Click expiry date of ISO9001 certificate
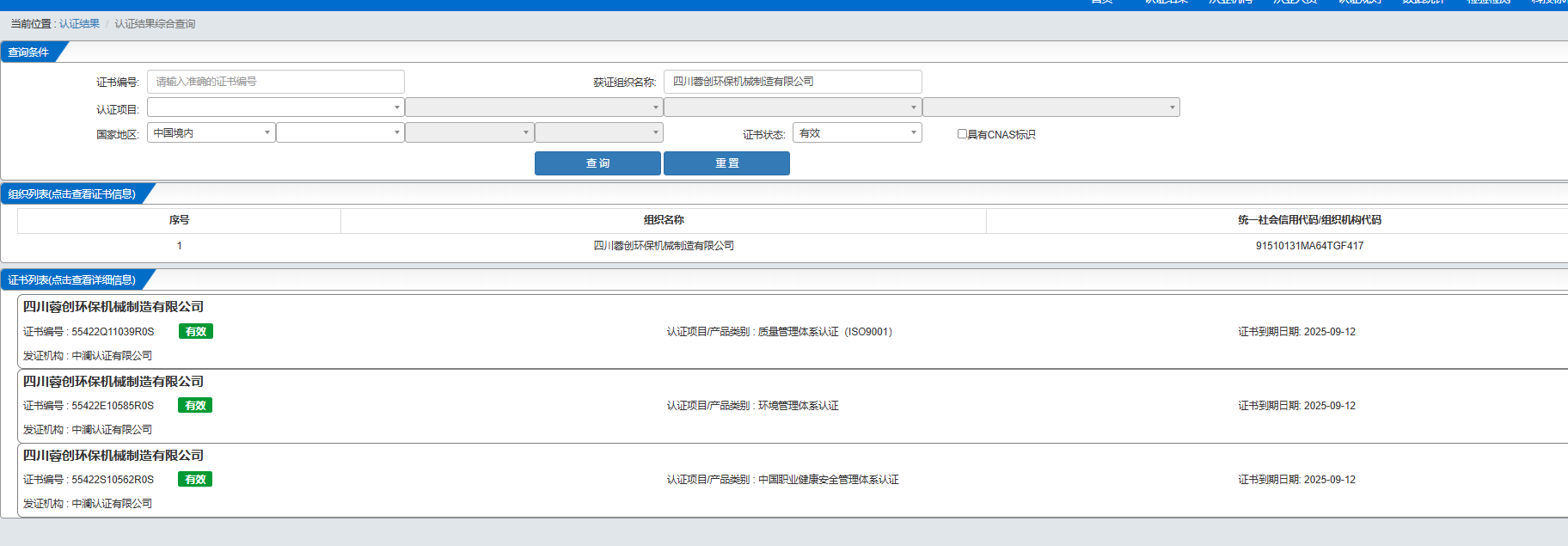The height and width of the screenshot is (546, 1568). pos(1296,332)
